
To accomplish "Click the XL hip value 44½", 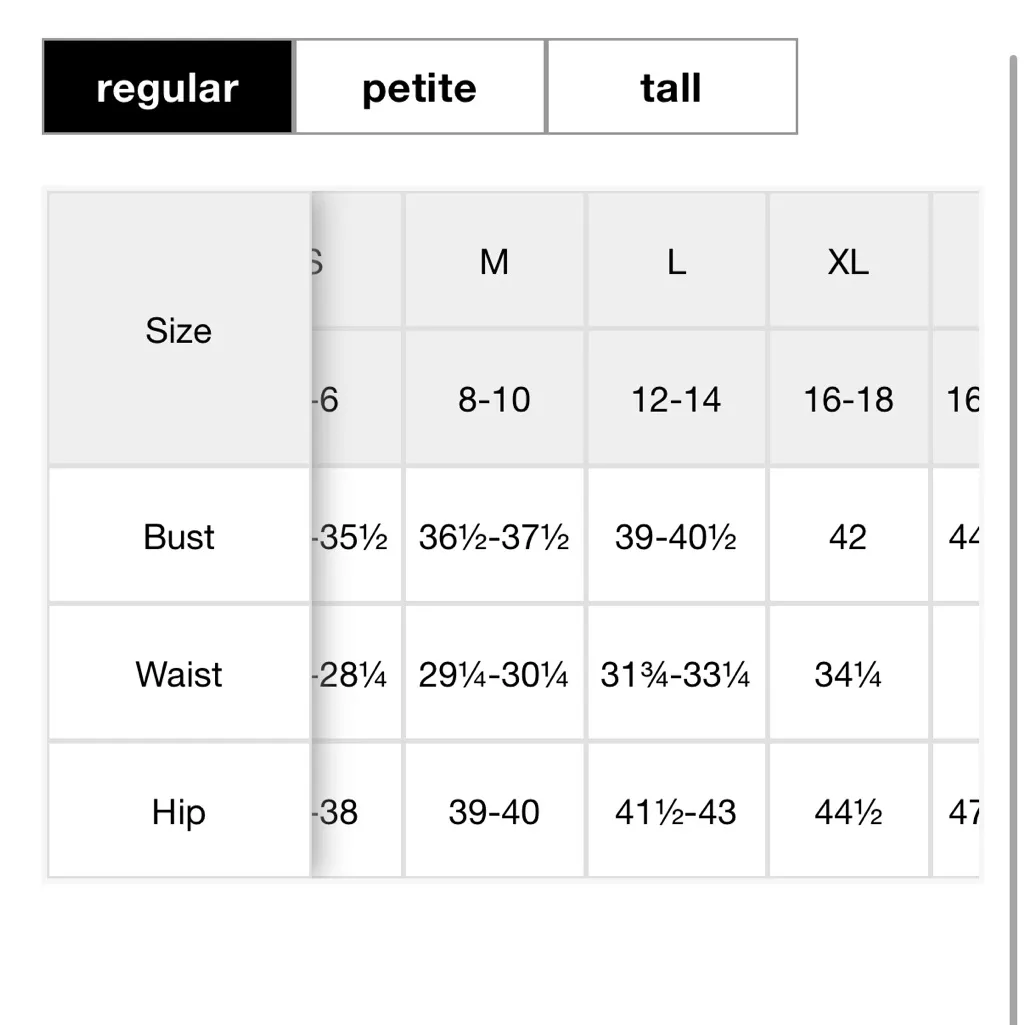I will point(849,812).
